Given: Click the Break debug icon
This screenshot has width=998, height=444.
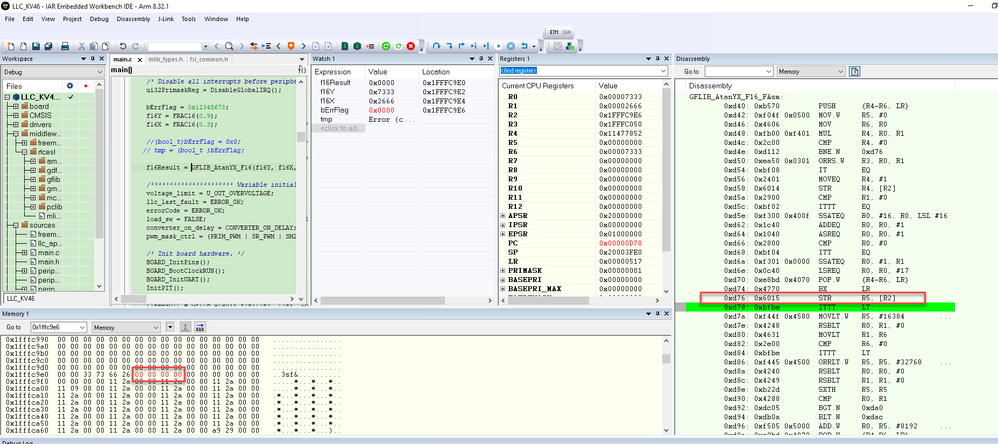Looking at the screenshot, I should (511, 46).
